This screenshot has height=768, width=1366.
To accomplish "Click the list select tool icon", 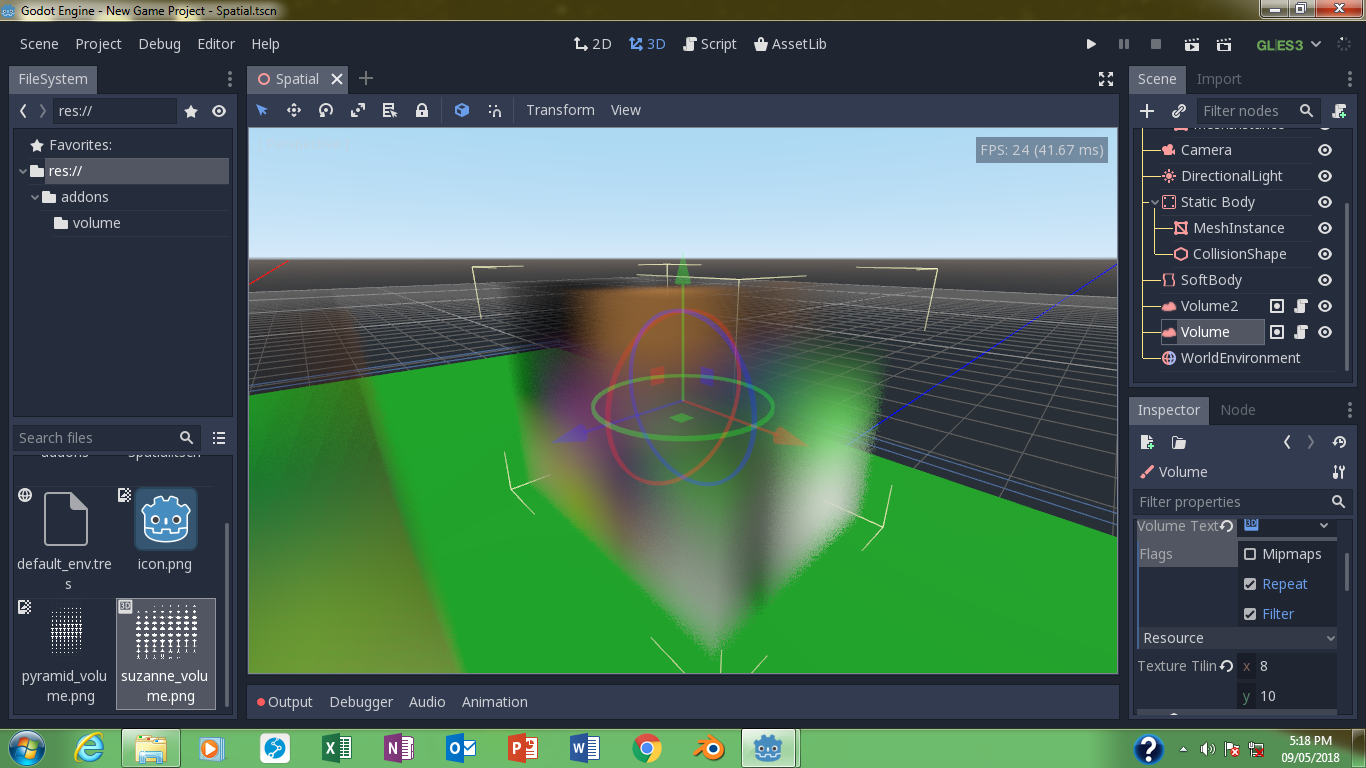I will (390, 110).
